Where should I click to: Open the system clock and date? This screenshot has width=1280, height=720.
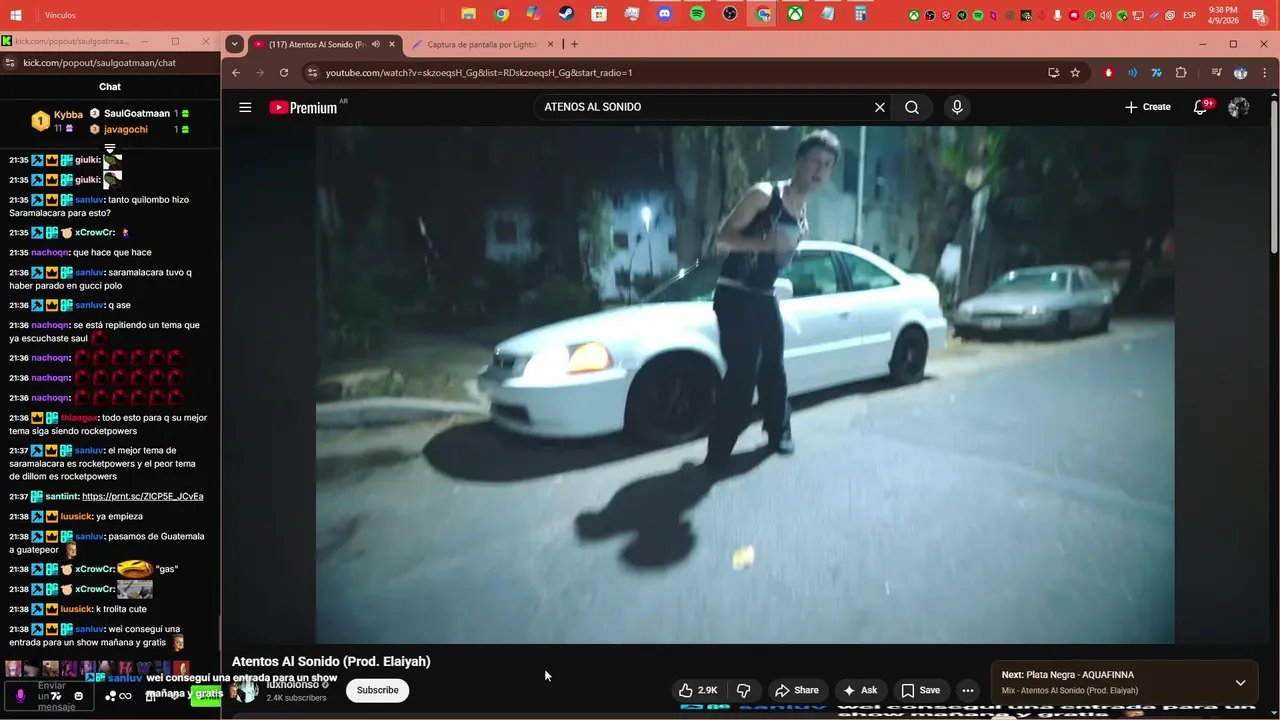point(1223,14)
